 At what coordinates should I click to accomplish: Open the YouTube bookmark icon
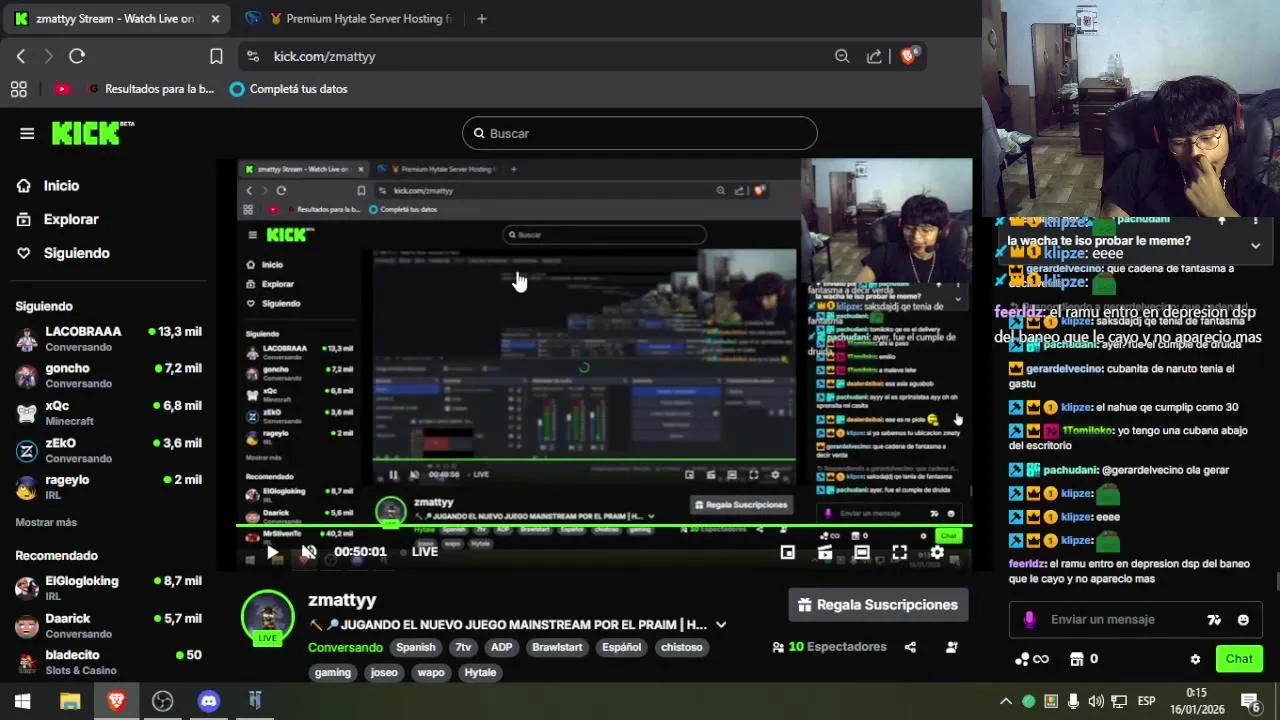[x=62, y=89]
